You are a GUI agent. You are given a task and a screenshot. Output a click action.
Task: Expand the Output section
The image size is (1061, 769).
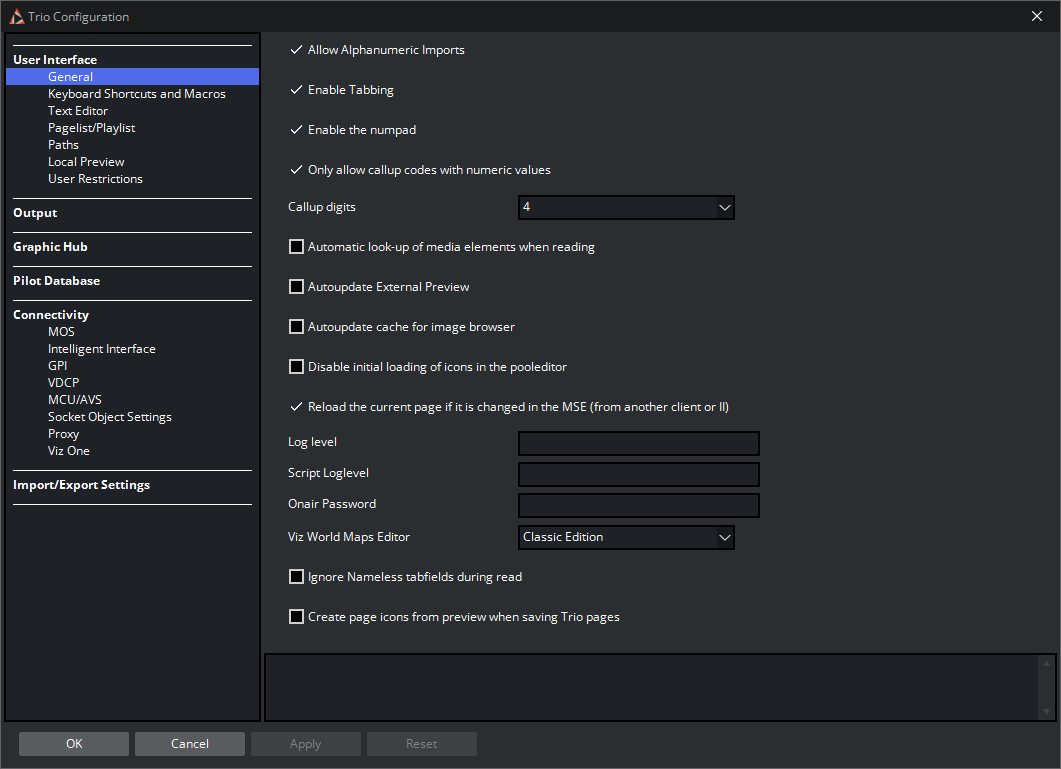click(x=35, y=213)
